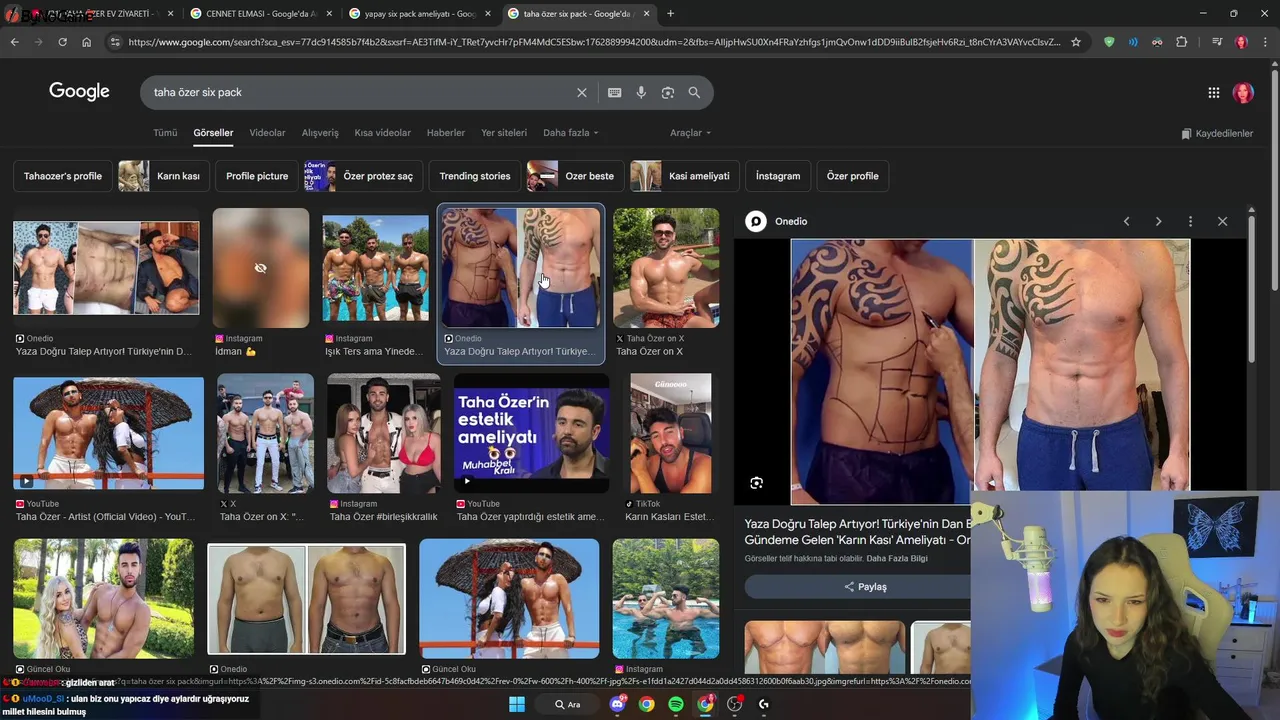Switch to yapay six pack ameliyatı tab

(420, 14)
